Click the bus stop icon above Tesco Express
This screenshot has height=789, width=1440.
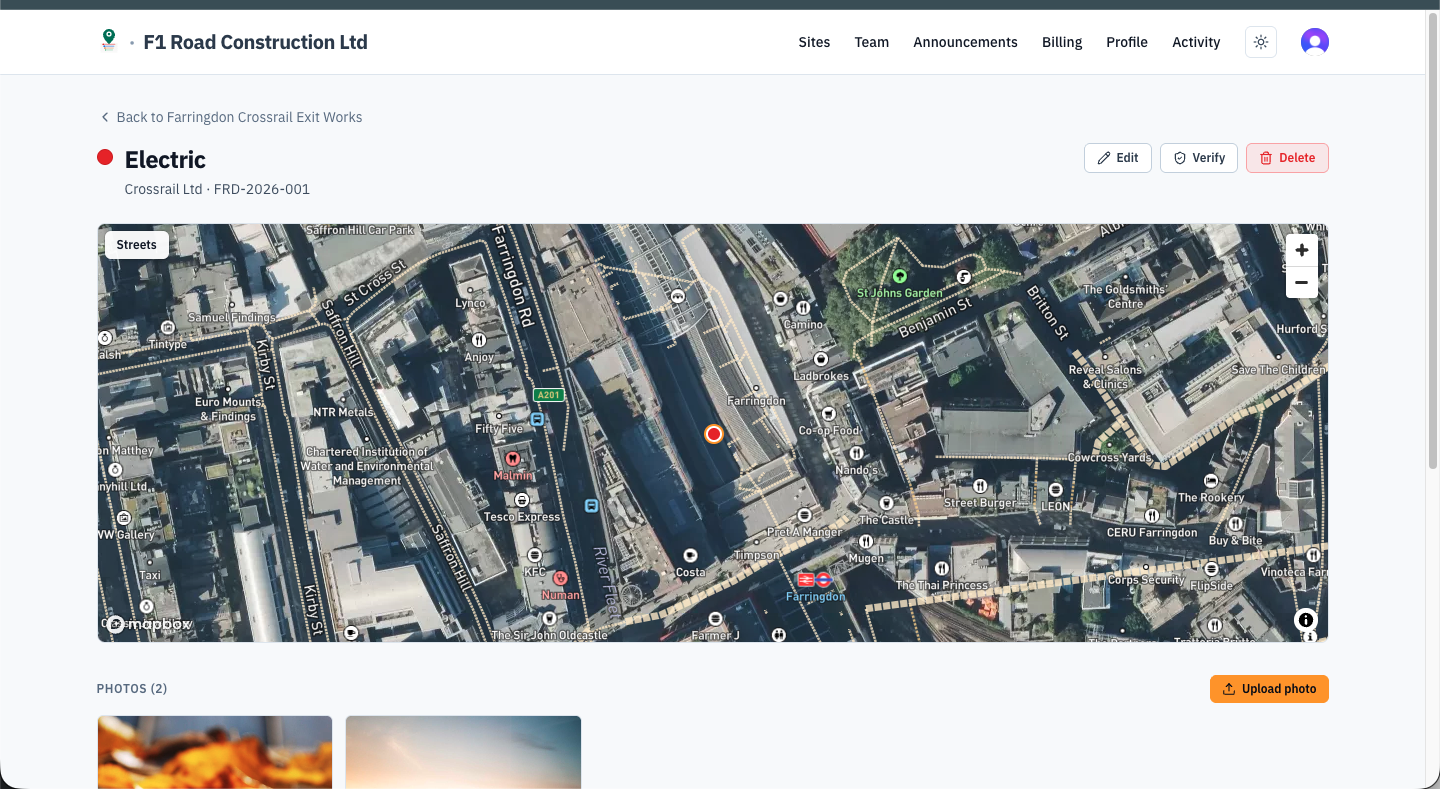(591, 506)
